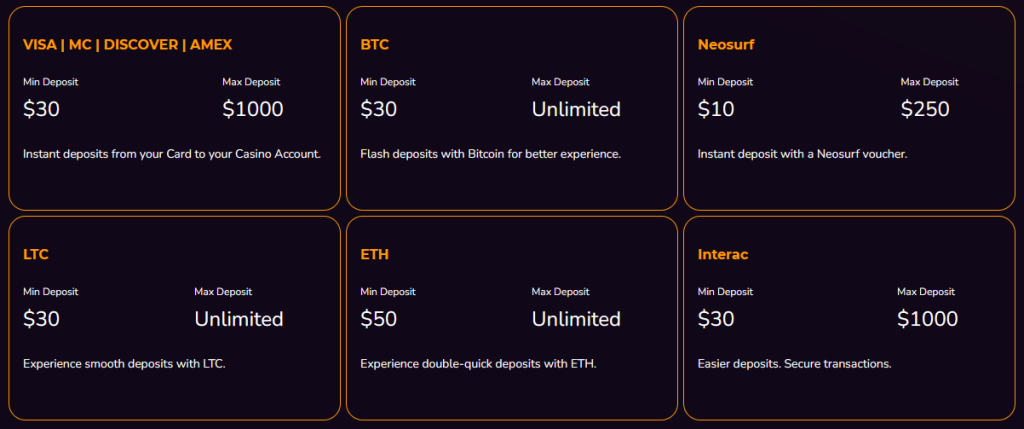Image resolution: width=1024 pixels, height=429 pixels.
Task: Click the $10 minimum deposit for Neosurf
Action: pyautogui.click(x=716, y=109)
